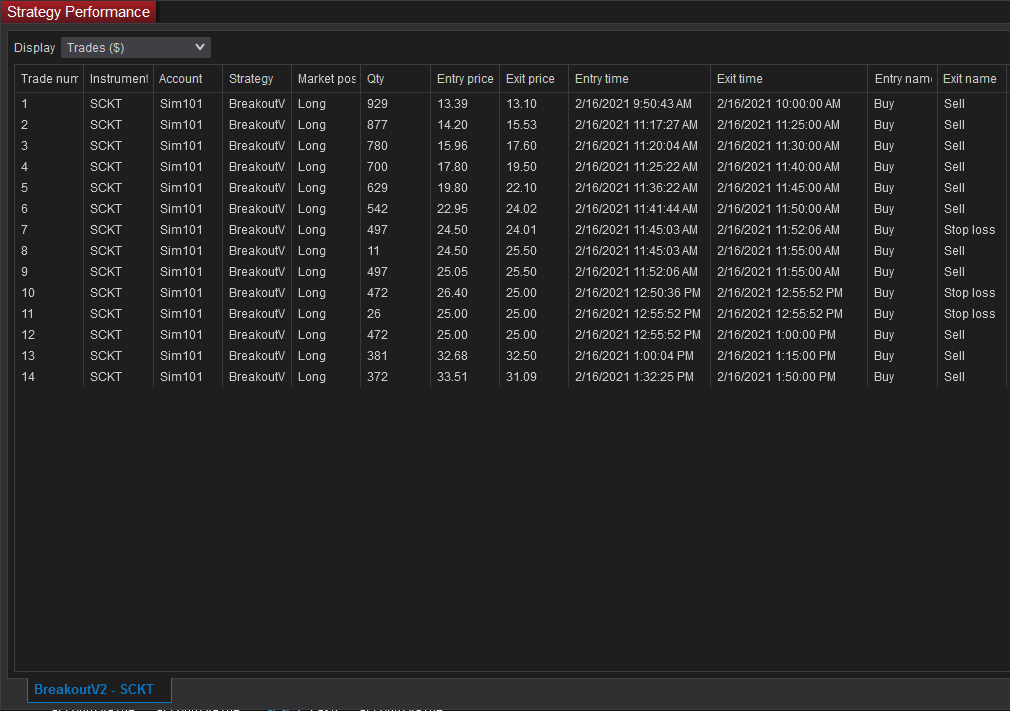Click exit time 2/16/2021 11:50:00 AM
This screenshot has width=1010, height=711.
coord(778,209)
